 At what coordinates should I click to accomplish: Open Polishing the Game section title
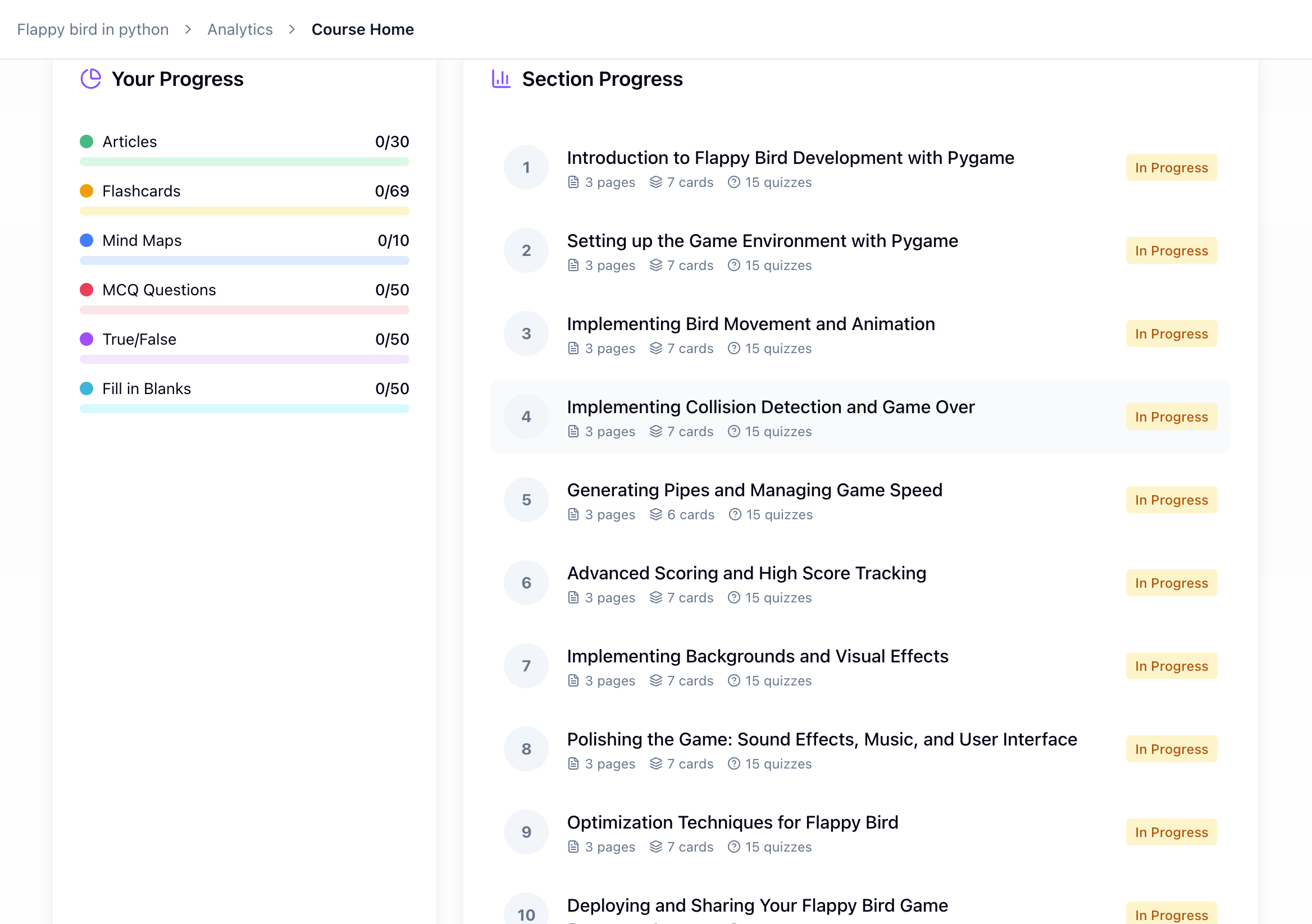click(821, 739)
